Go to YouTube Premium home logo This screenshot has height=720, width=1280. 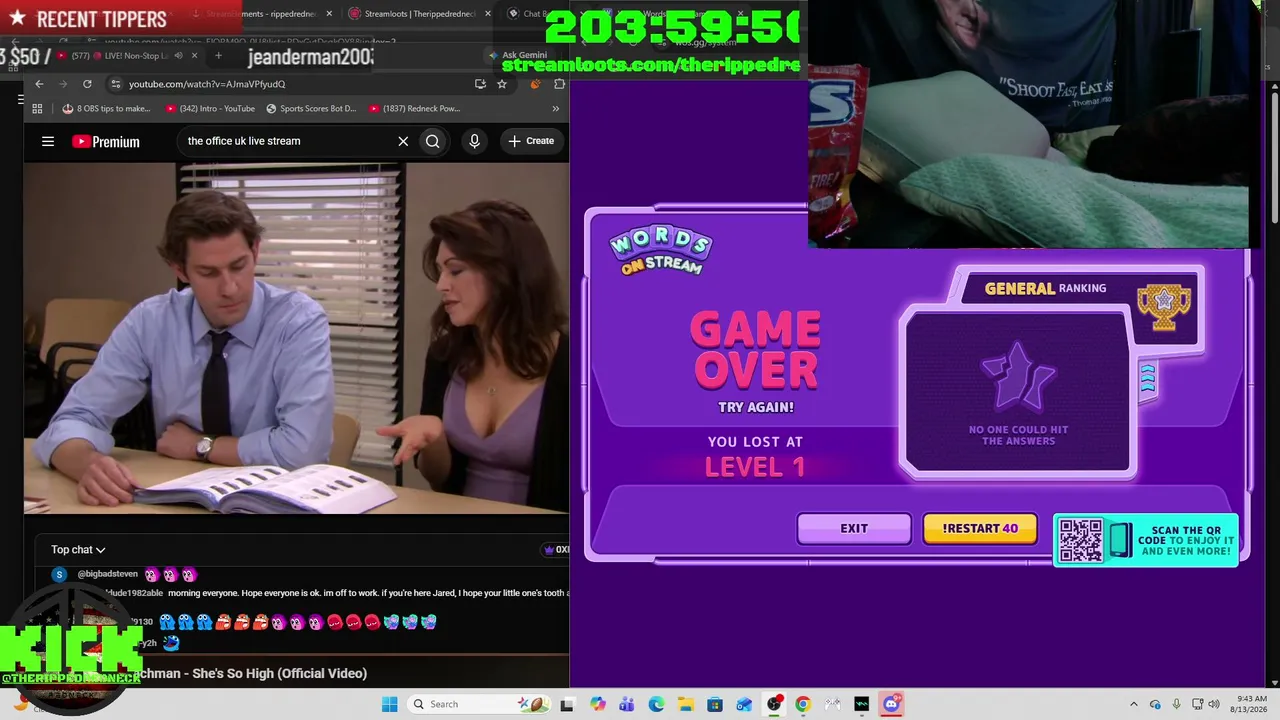106,141
